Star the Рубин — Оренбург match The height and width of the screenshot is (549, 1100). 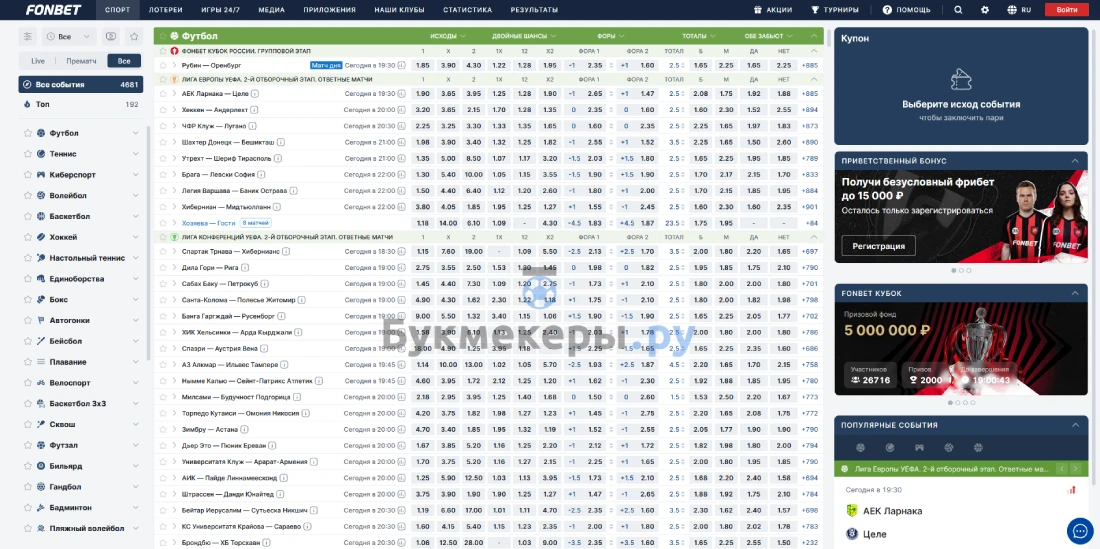click(x=163, y=65)
